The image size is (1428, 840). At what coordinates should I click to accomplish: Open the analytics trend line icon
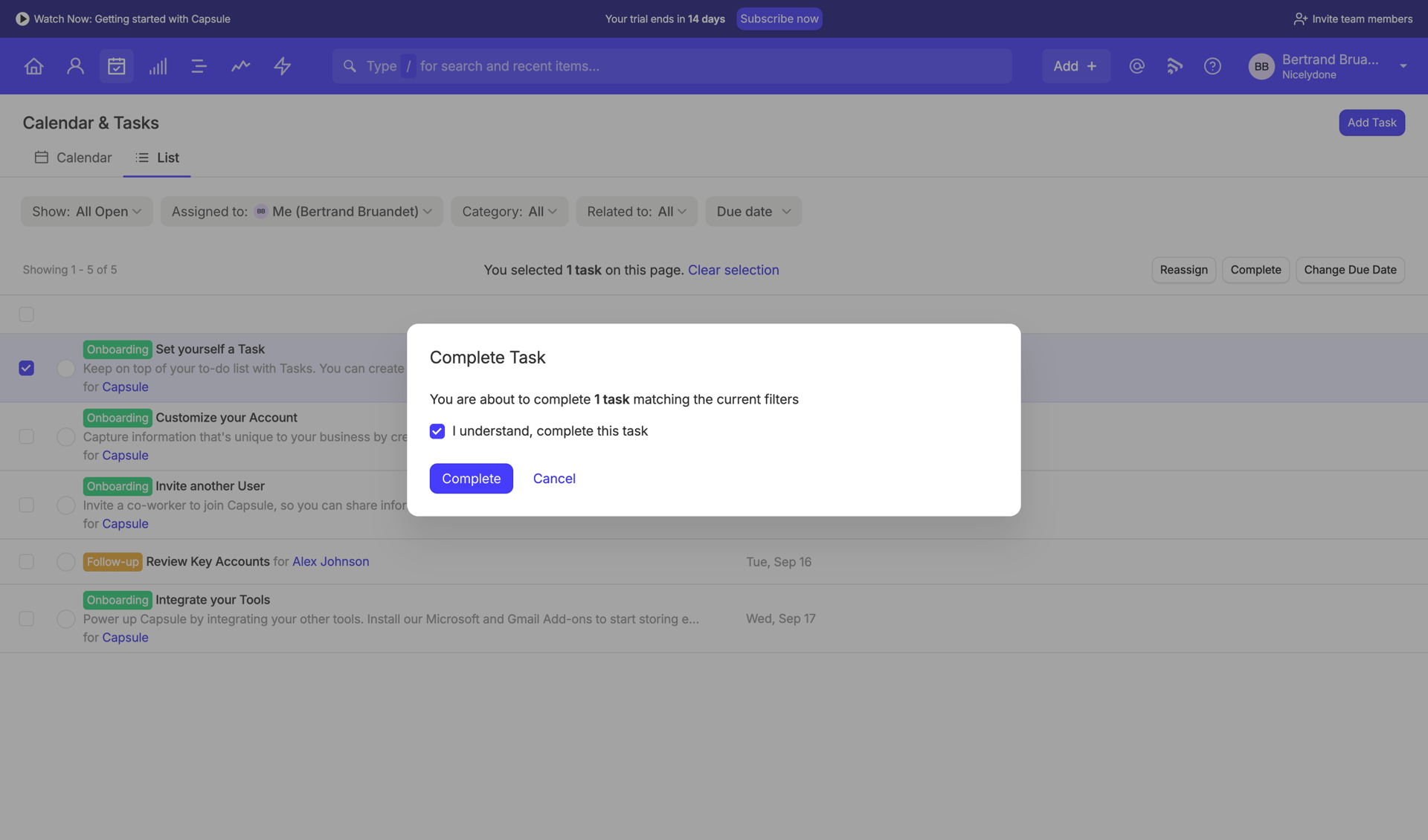(240, 66)
